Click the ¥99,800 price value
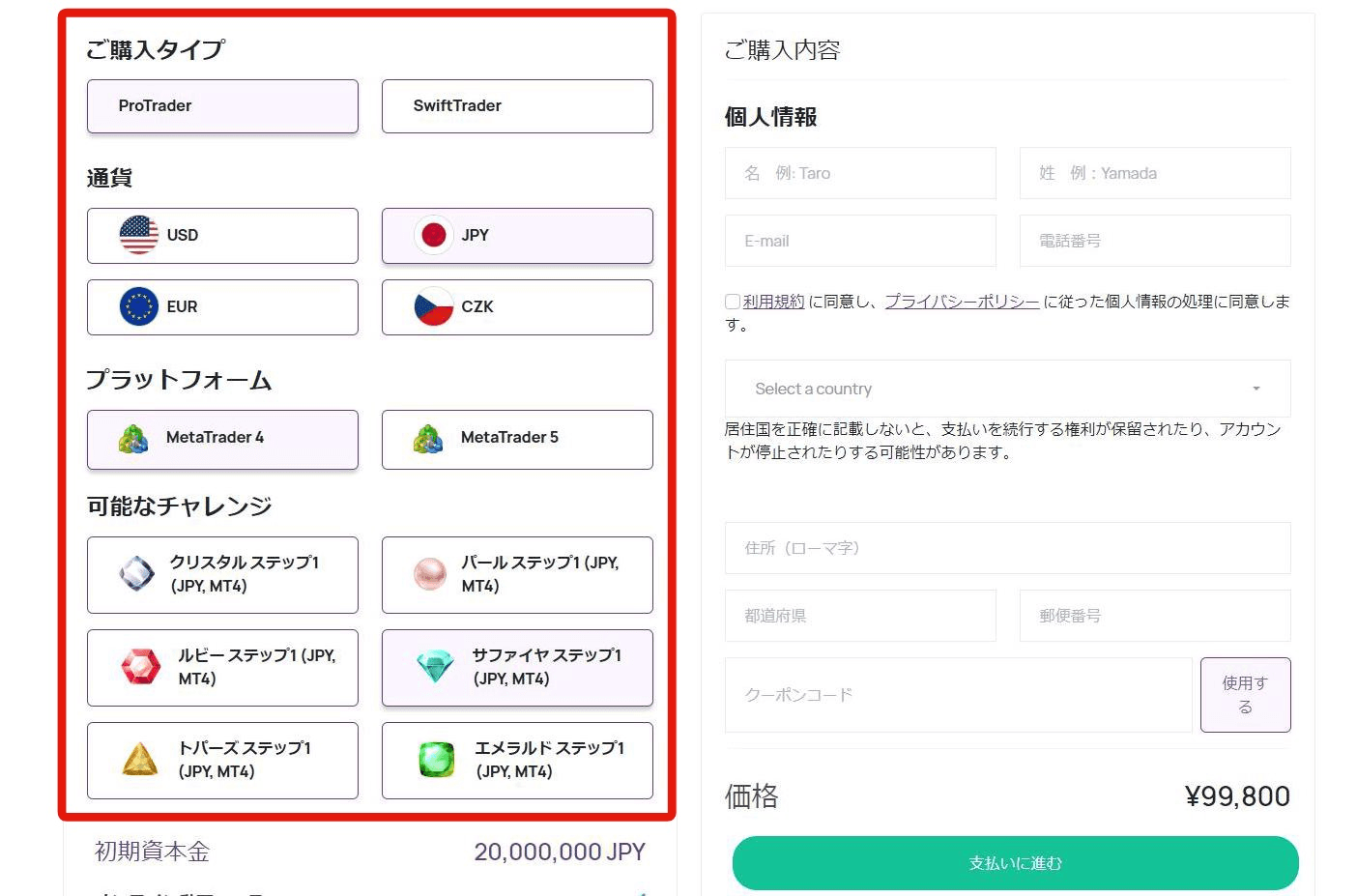 [x=1237, y=796]
